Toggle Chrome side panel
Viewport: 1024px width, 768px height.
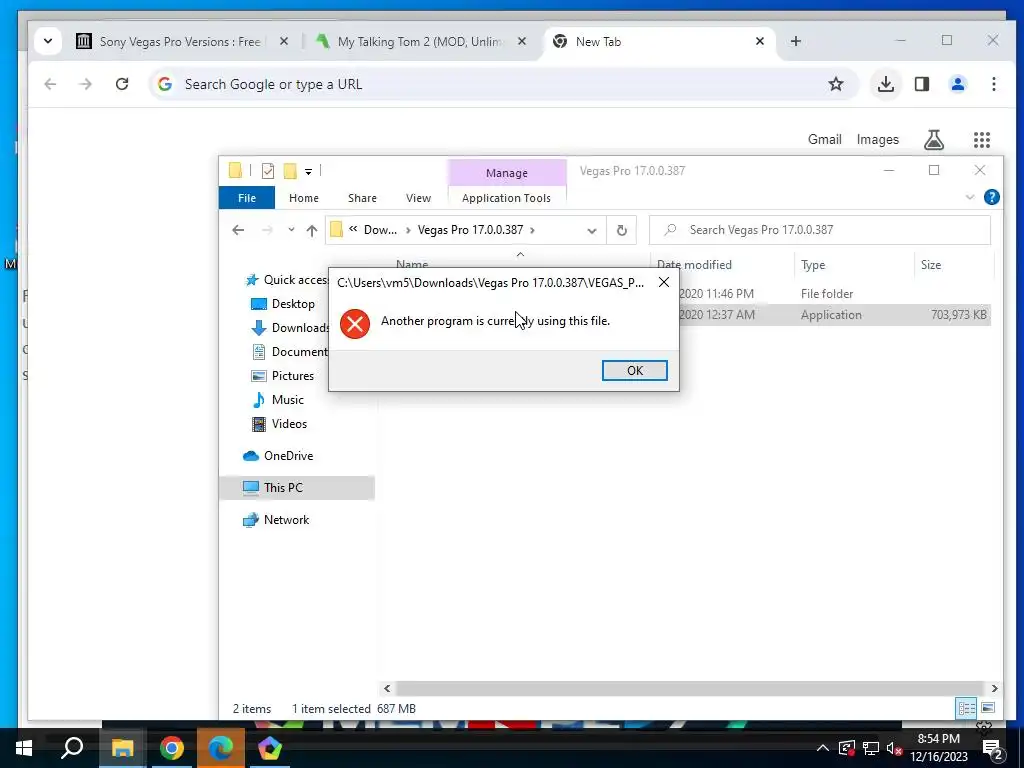[921, 84]
